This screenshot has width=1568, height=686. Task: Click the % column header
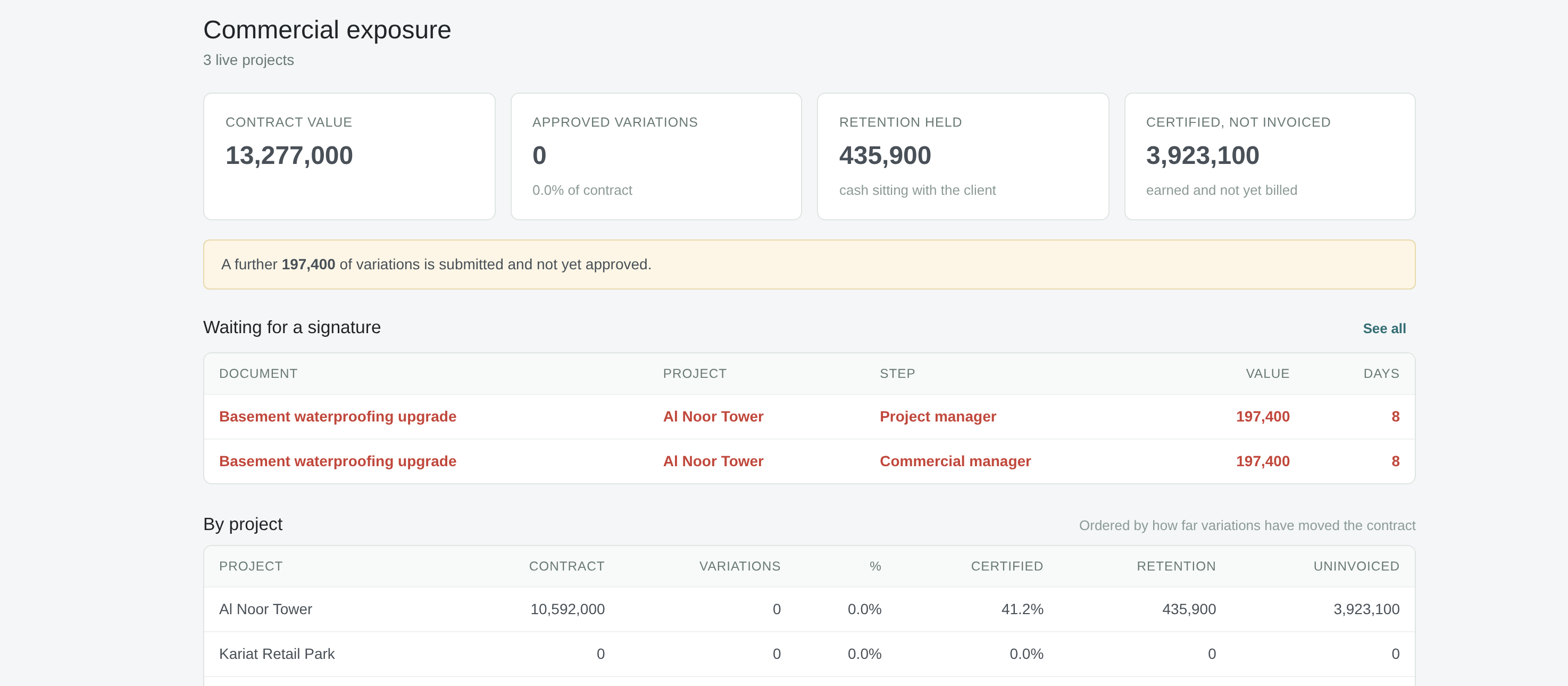click(x=875, y=566)
